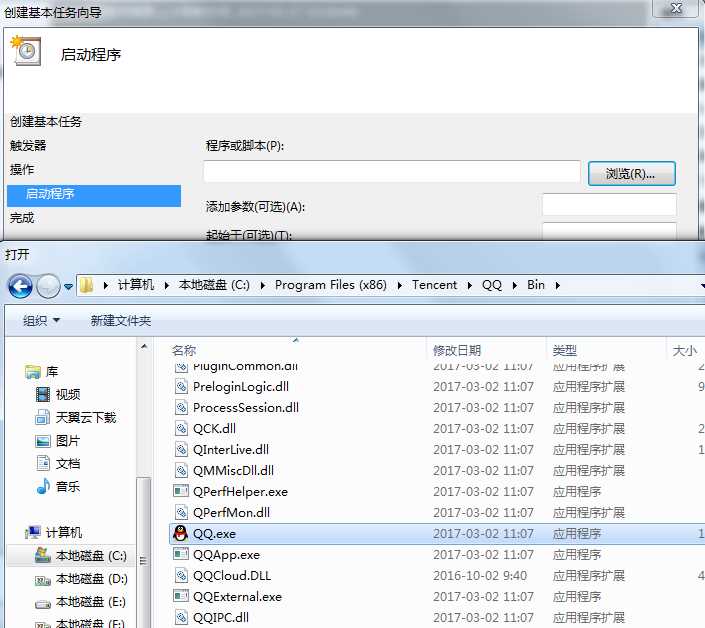Click the QInterLive.dll file icon
This screenshot has height=628, width=705.
(181, 449)
